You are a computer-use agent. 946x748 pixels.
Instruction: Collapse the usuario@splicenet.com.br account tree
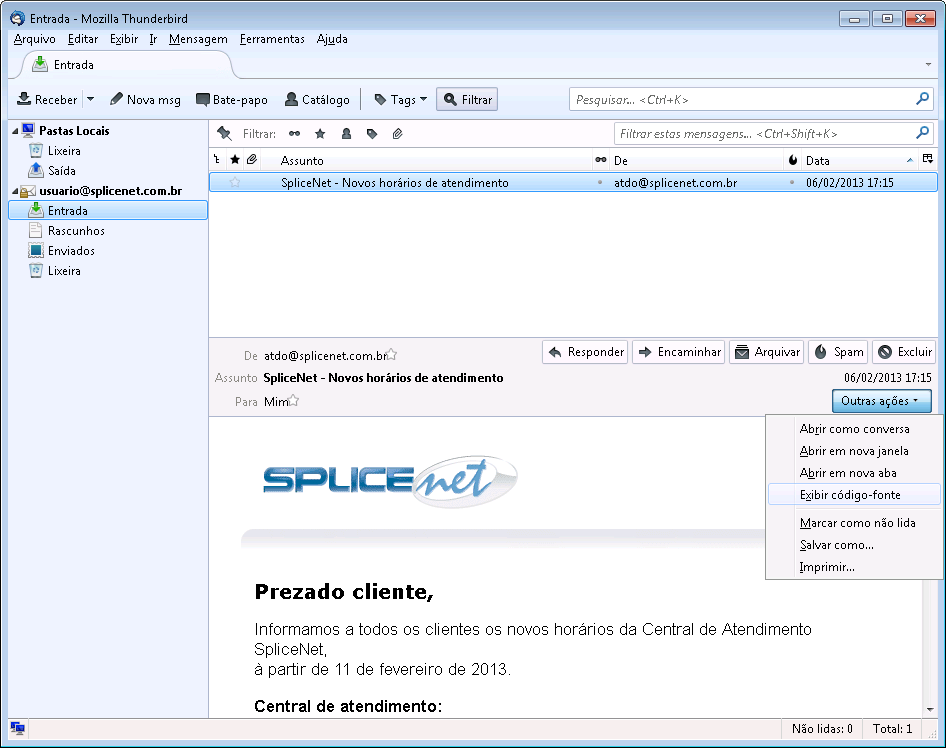pyautogui.click(x=15, y=191)
